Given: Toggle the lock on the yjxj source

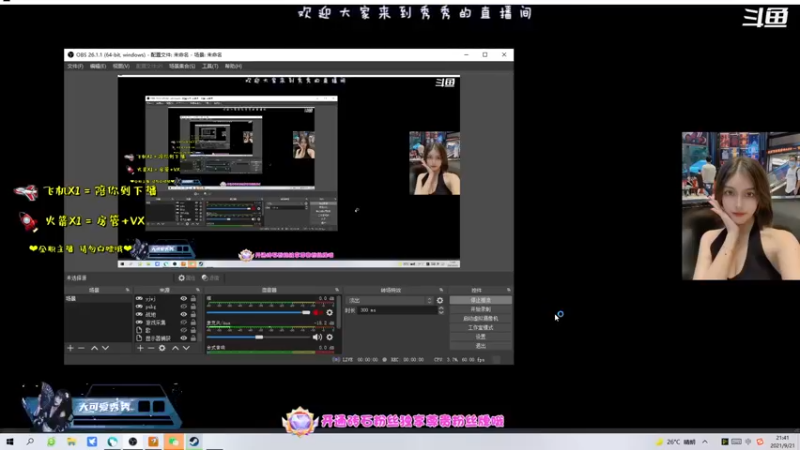Looking at the screenshot, I should (193, 298).
